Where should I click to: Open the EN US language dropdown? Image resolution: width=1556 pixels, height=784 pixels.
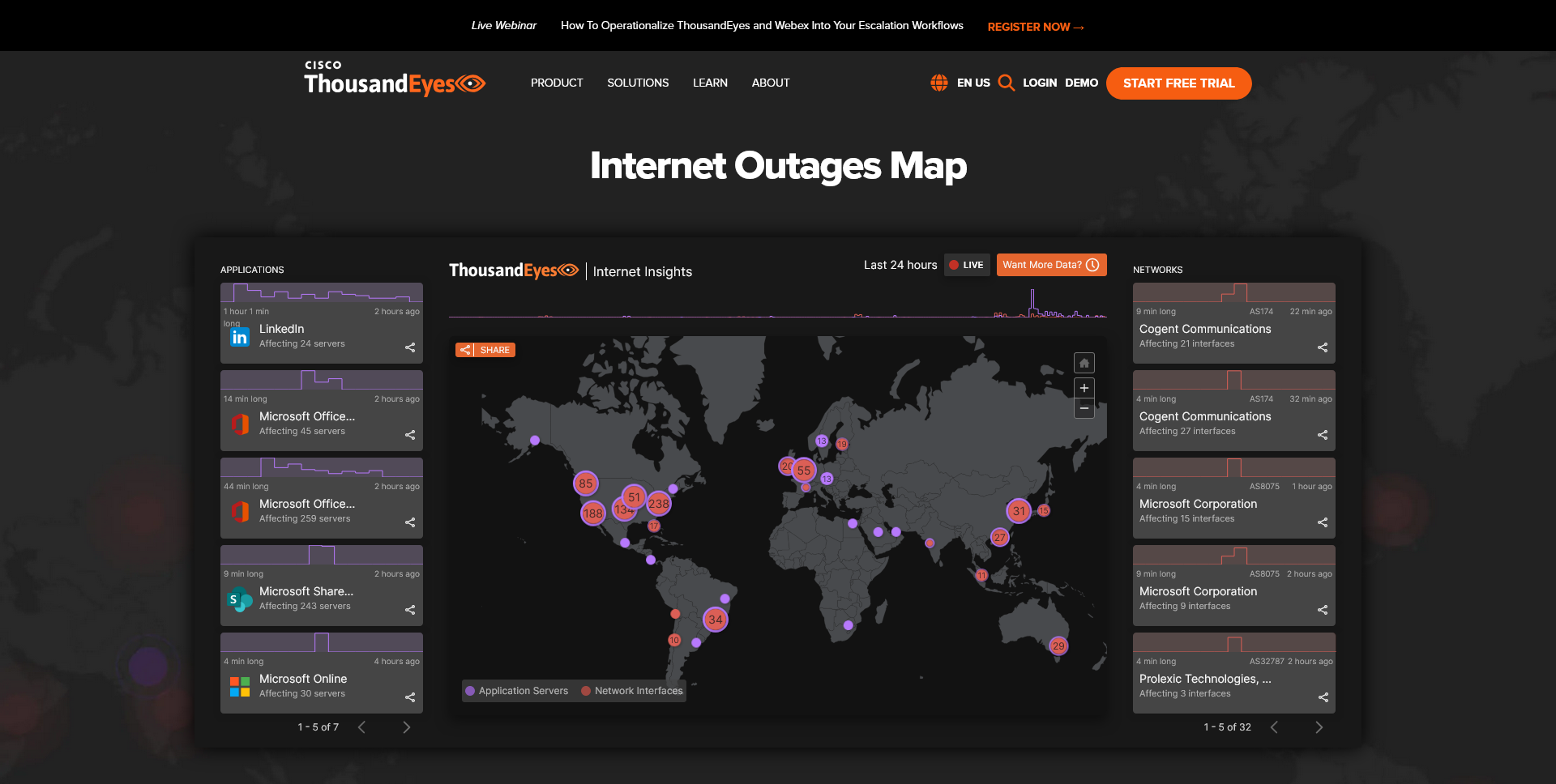point(973,83)
